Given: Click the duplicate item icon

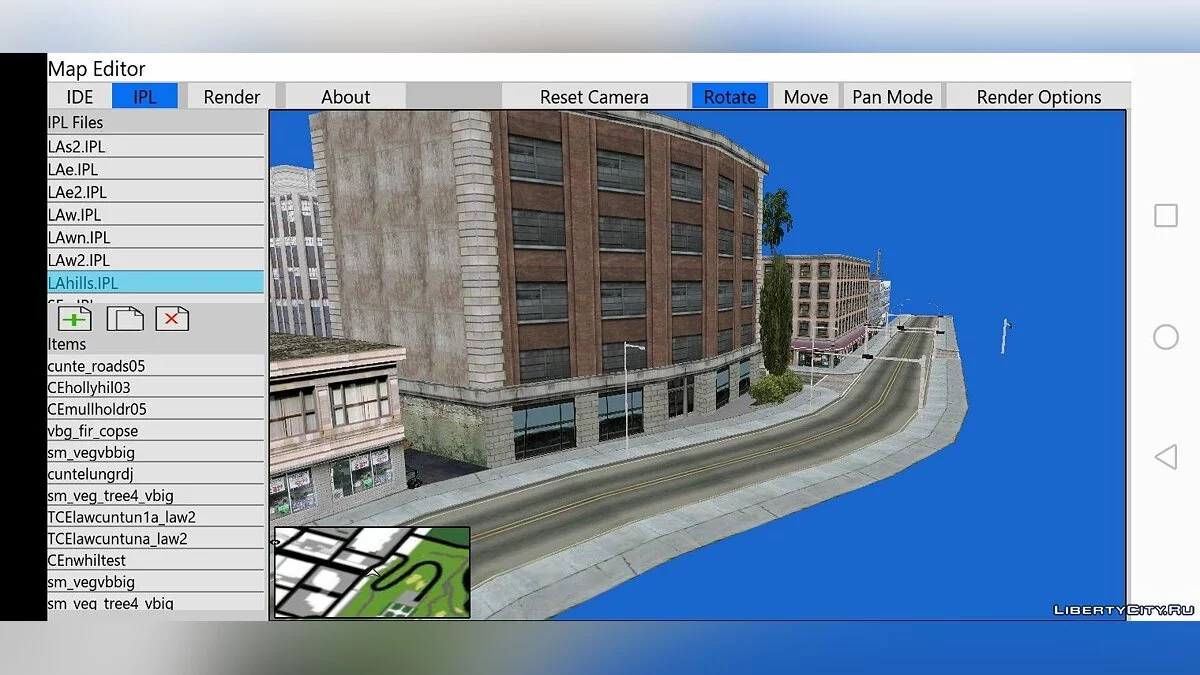Looking at the screenshot, I should tap(124, 319).
